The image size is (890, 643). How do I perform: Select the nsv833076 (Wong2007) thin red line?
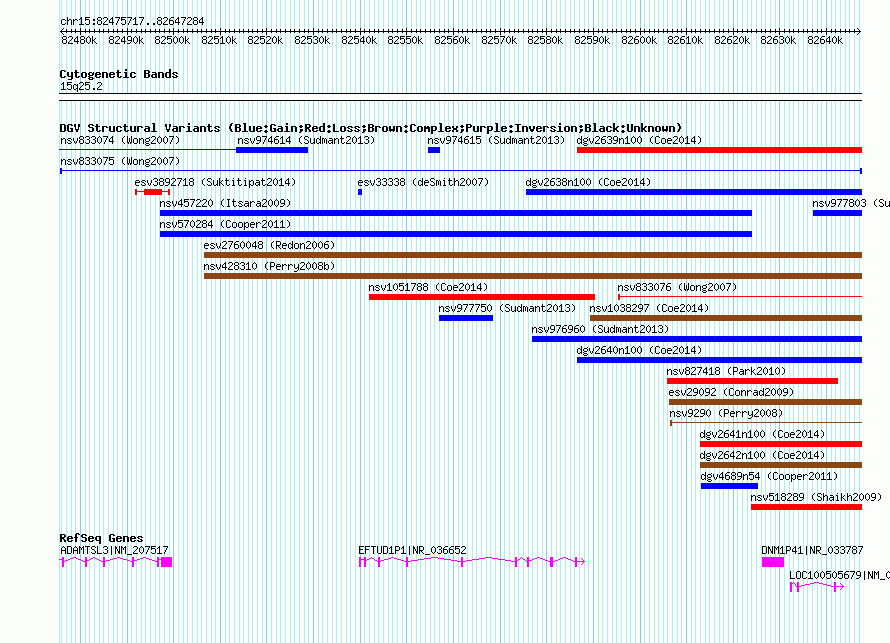[x=740, y=296]
